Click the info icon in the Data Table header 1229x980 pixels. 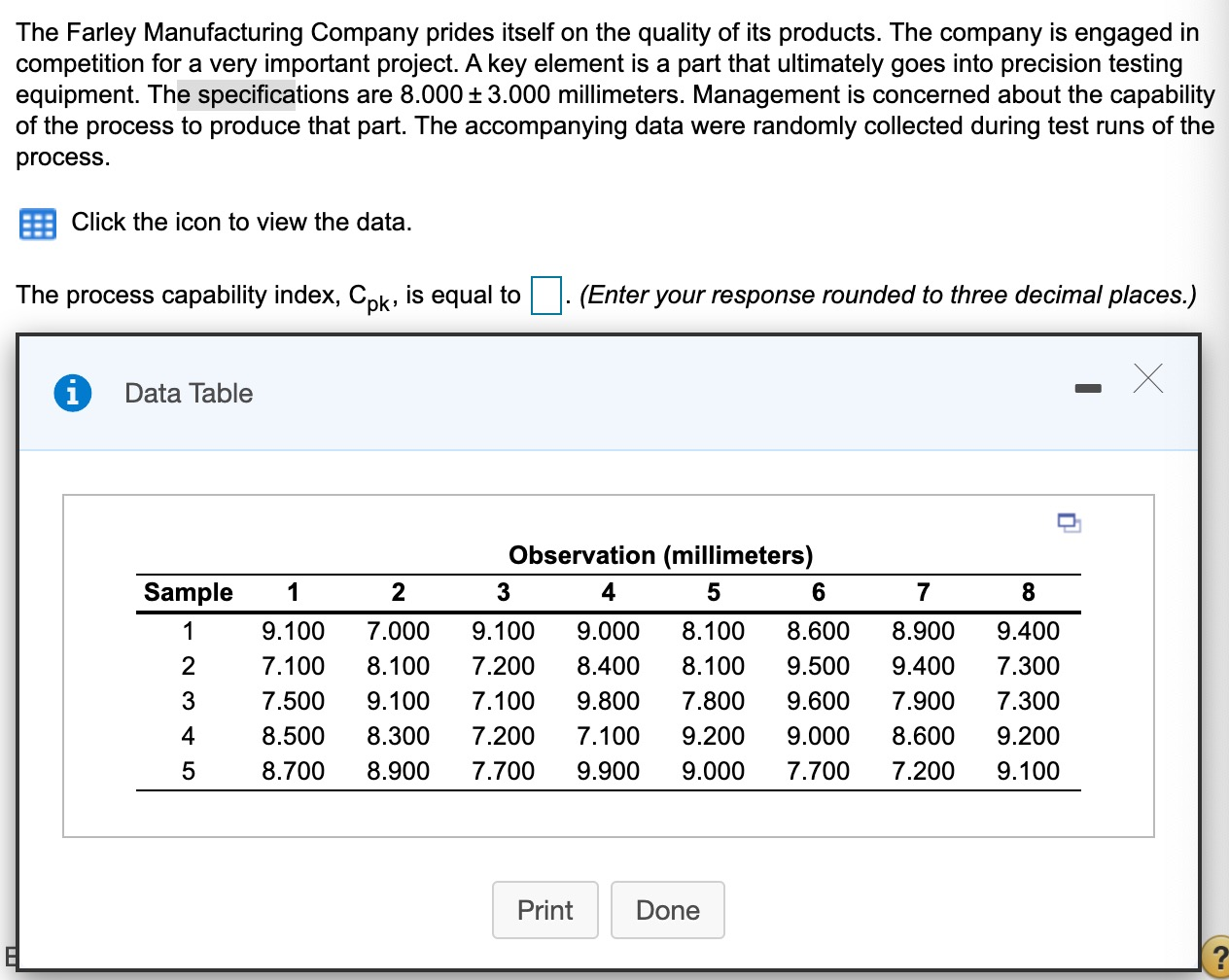click(74, 393)
